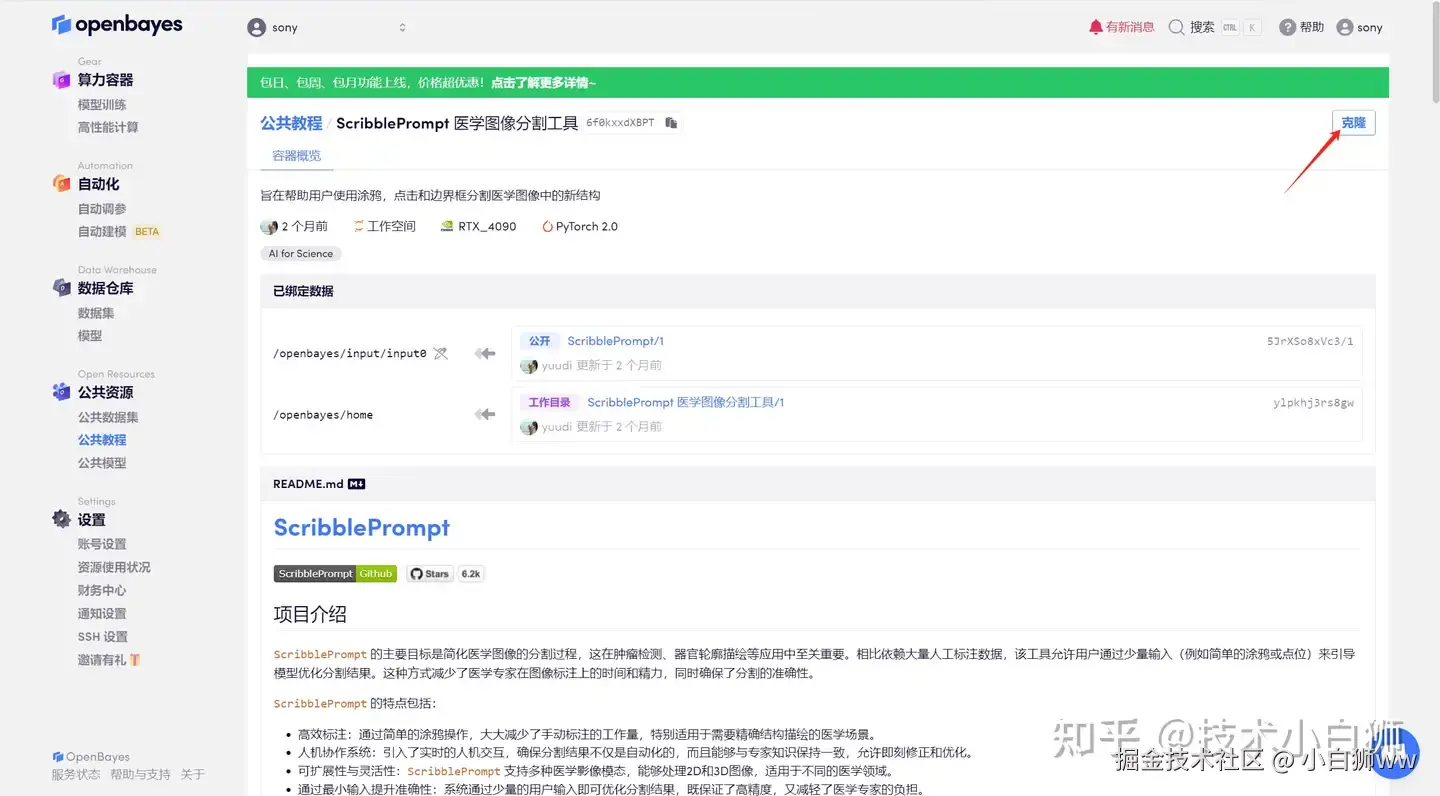1440x796 pixels.
Task: Open 公共数据集 in sidebar
Action: 108,417
